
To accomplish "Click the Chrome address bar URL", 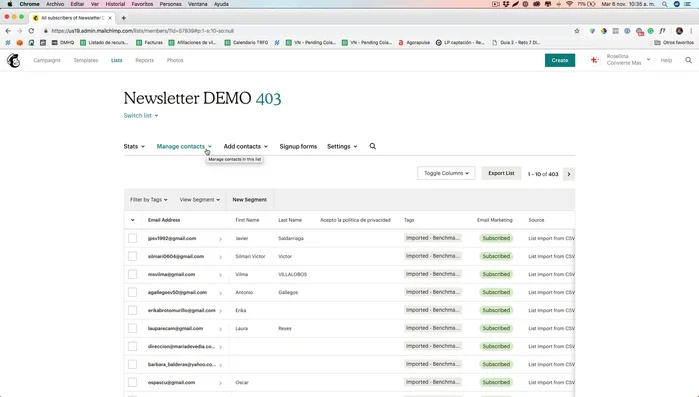I will coord(143,31).
